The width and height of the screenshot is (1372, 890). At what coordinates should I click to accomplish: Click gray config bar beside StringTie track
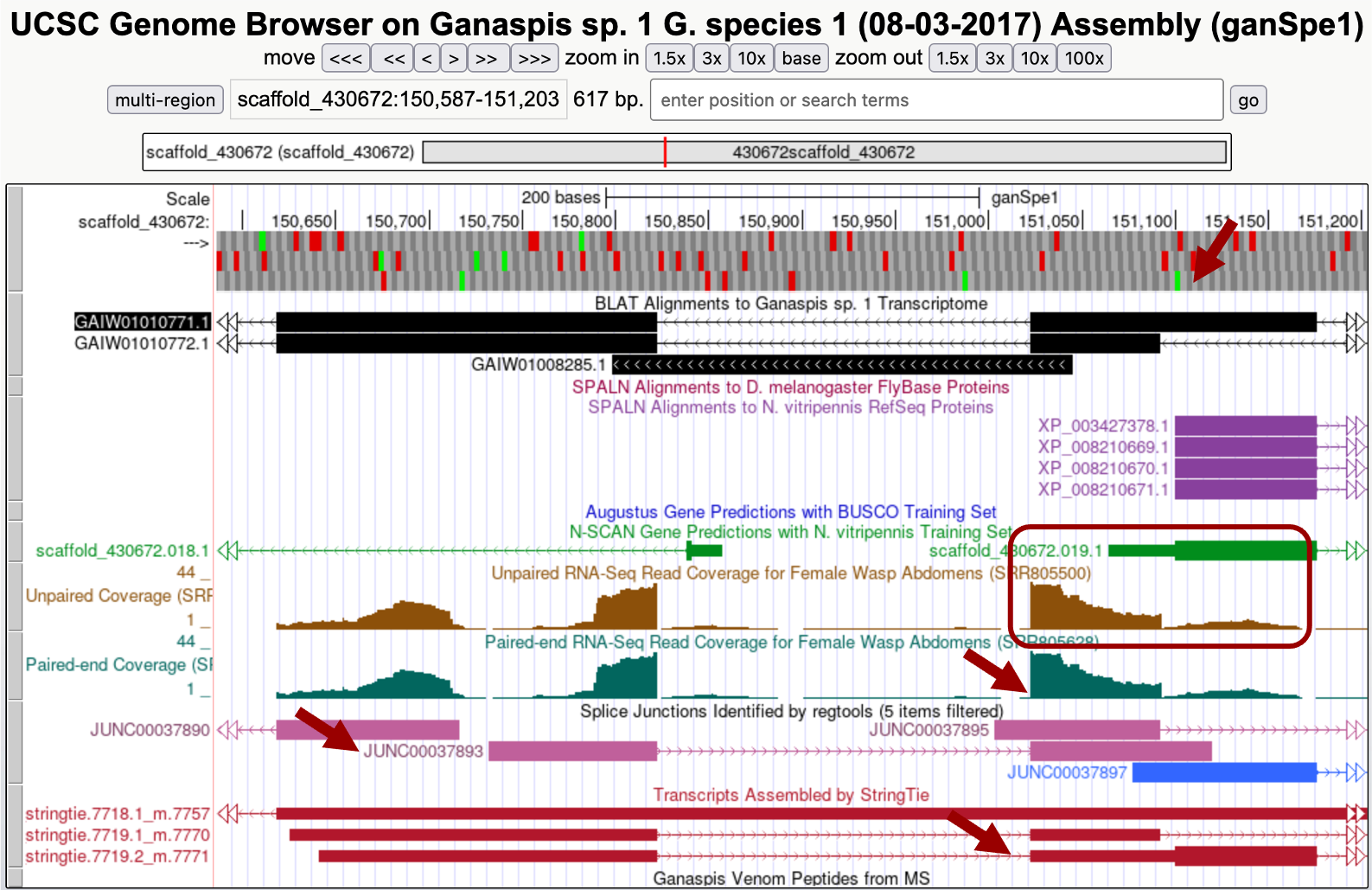[x=15, y=827]
